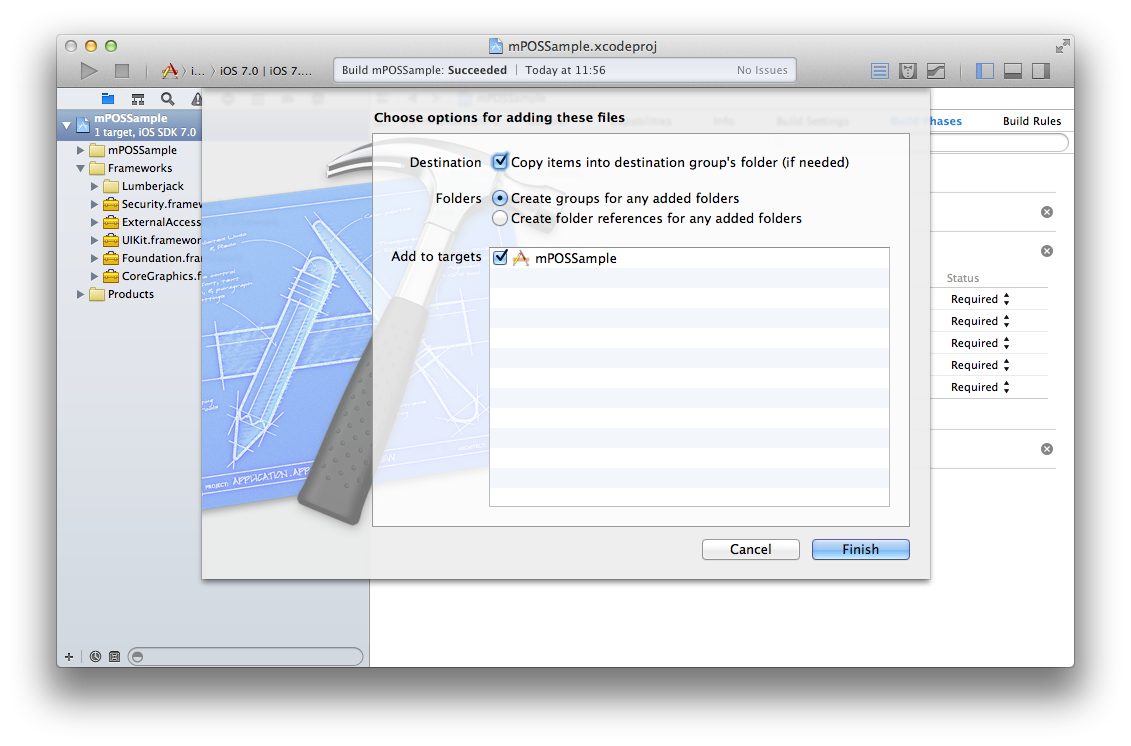Expand UIKit.framework item

(94, 240)
